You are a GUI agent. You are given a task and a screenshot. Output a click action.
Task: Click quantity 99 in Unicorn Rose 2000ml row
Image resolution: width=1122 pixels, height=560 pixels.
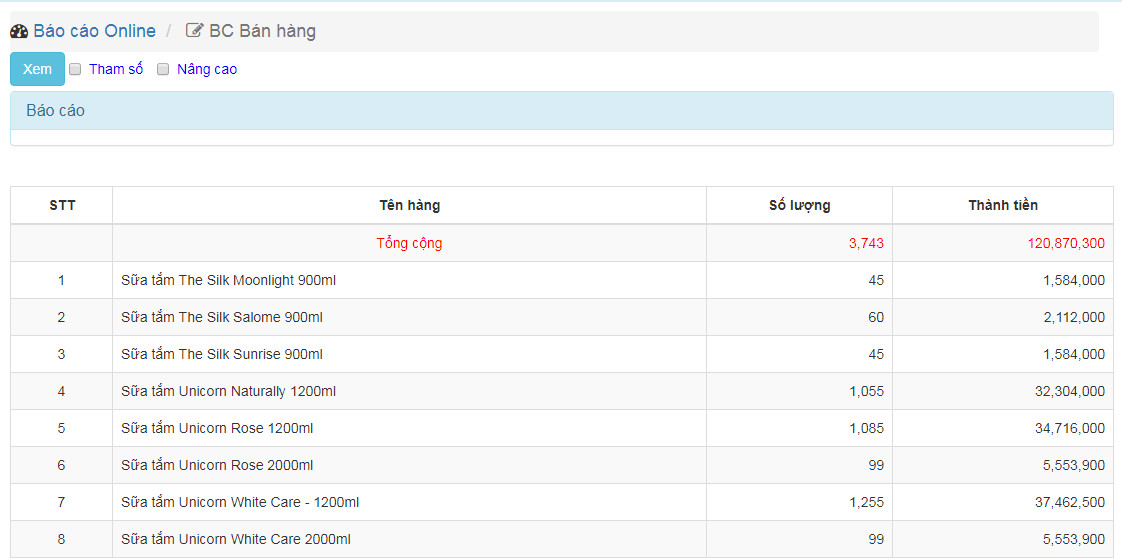(876, 465)
